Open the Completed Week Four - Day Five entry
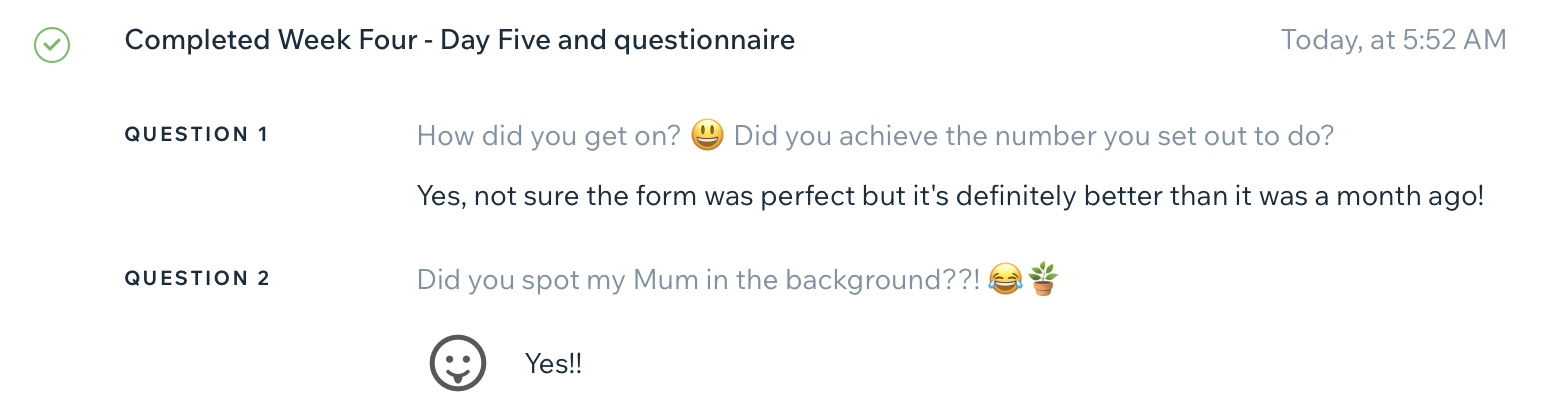1542x412 pixels. 459,41
